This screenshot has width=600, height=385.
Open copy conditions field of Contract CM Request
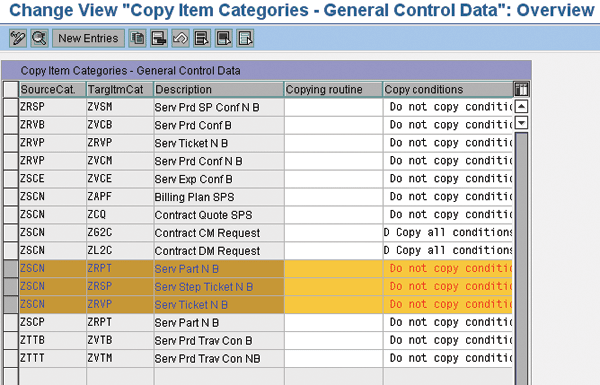[x=448, y=233]
